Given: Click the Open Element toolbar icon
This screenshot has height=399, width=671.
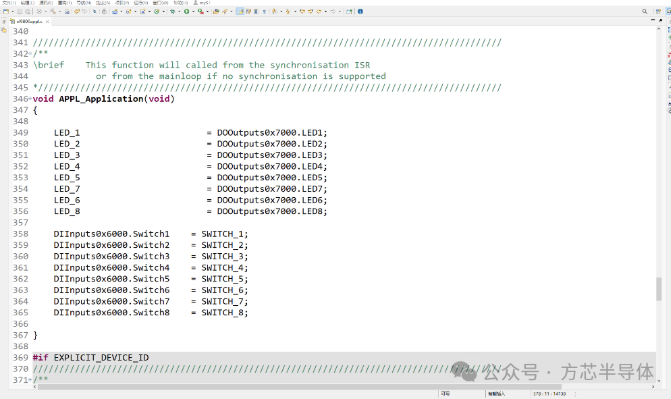Looking at the screenshot, I should point(216,12).
